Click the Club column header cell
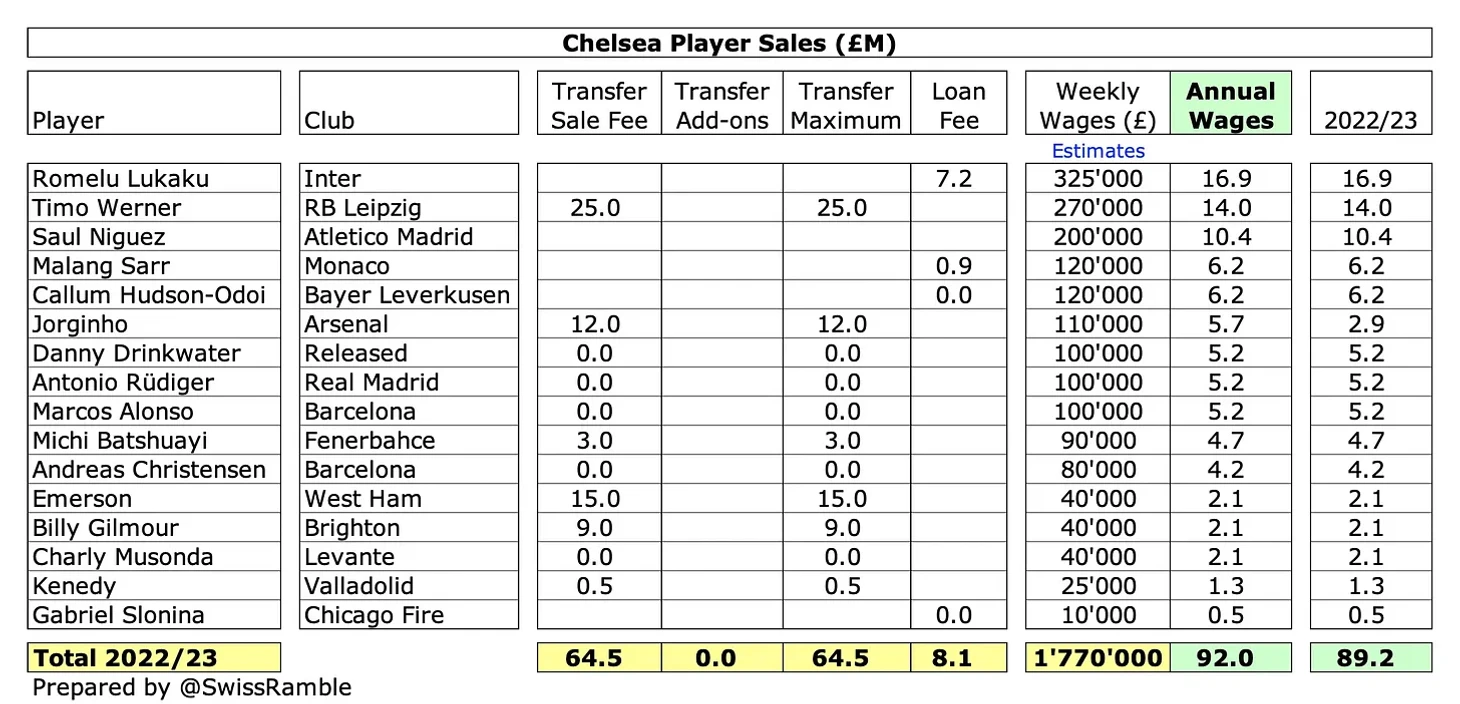 point(408,105)
